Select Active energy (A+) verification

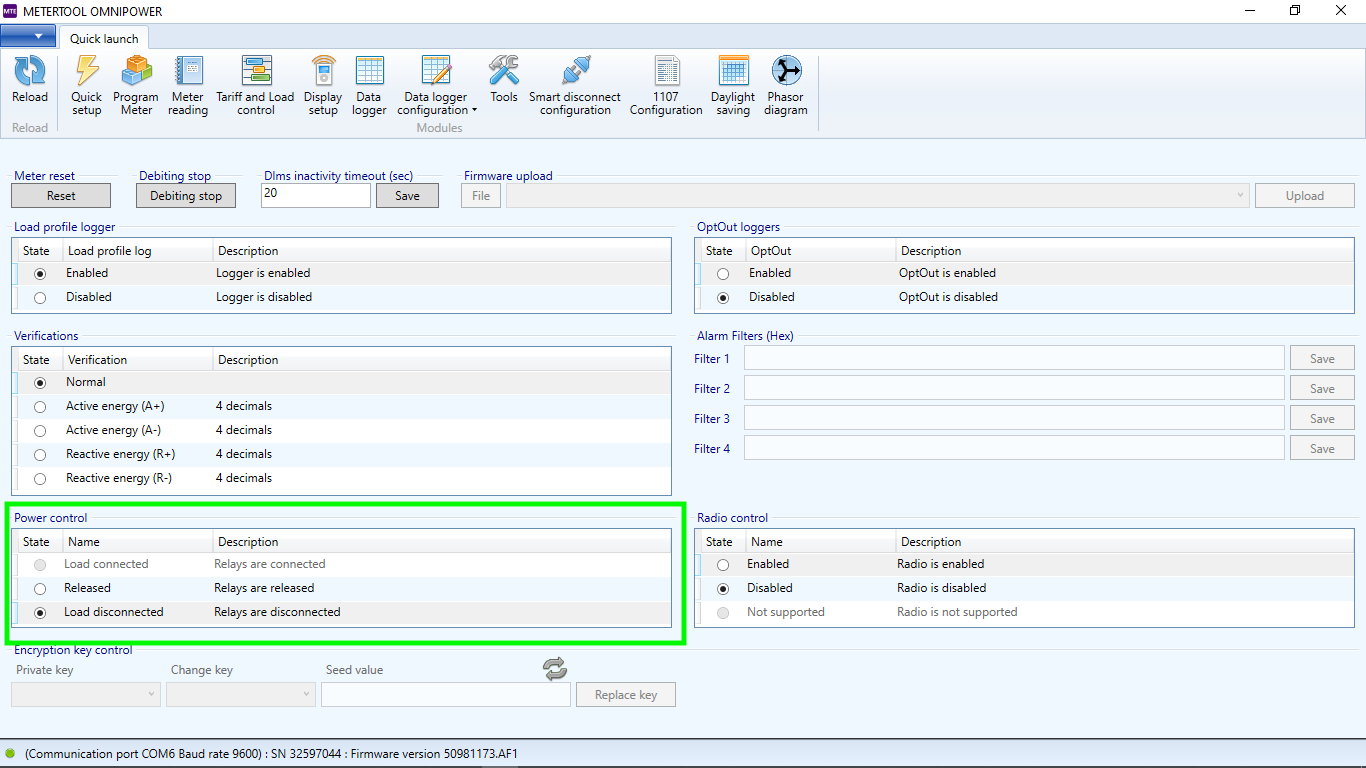[x=40, y=406]
